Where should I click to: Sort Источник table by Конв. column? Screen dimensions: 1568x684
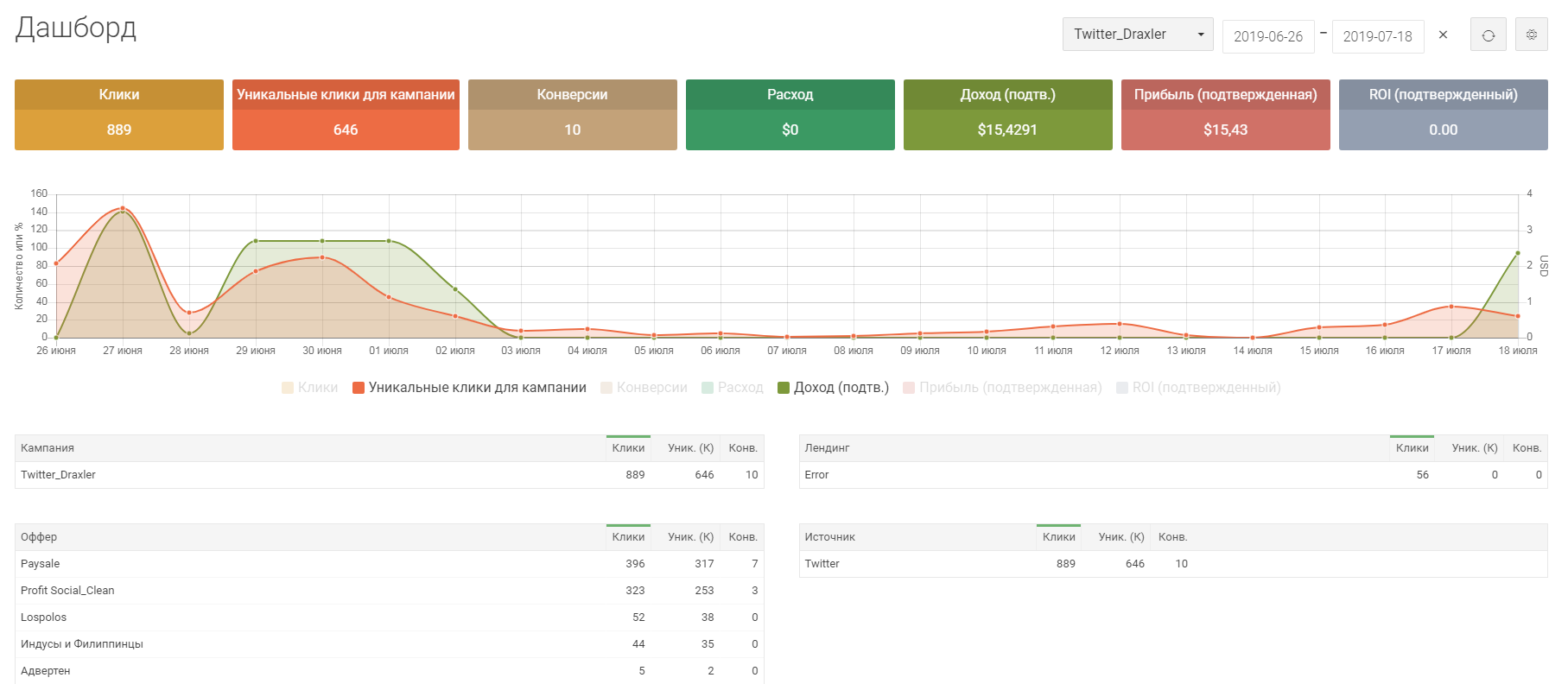point(1172,537)
